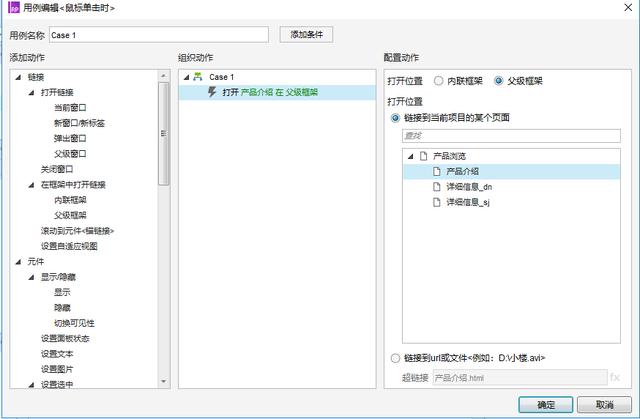This screenshot has width=640, height=419.
Task: Add the 显示 action
Action: click(x=62, y=293)
